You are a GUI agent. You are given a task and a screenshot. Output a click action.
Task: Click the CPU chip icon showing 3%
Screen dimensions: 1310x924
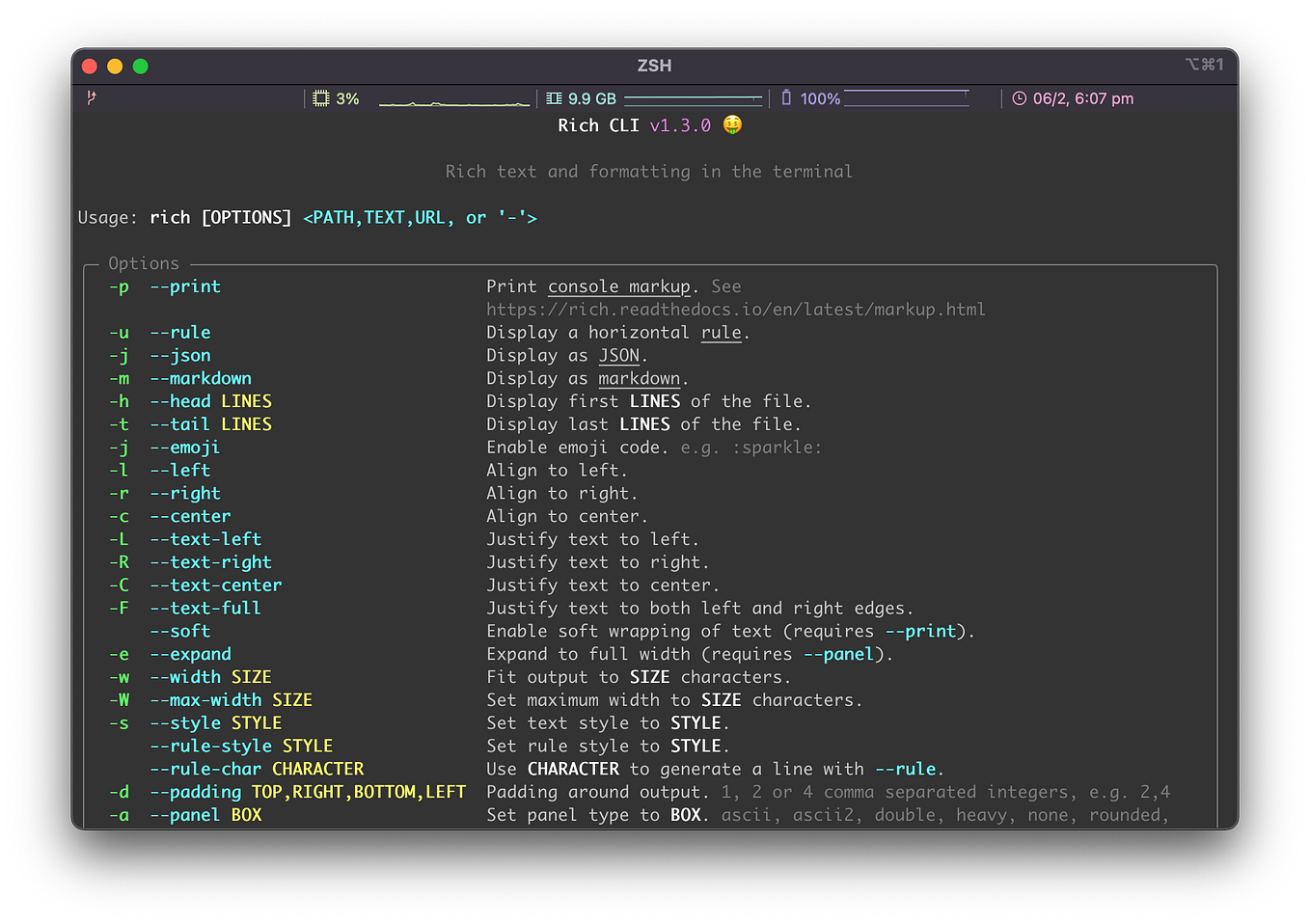tap(322, 97)
